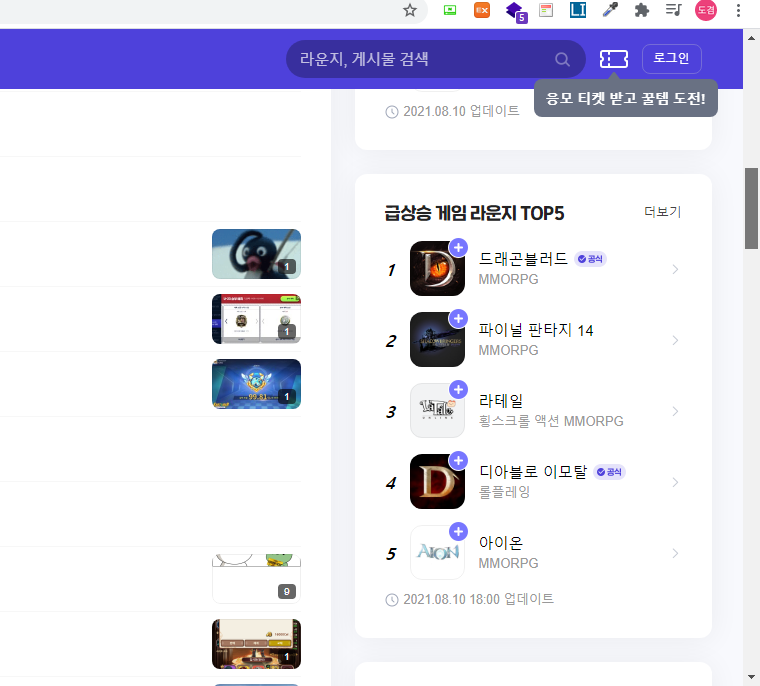This screenshot has height=686, width=760.
Task: Open the 파이널 판타지 14 lounge title
Action: tap(536, 330)
